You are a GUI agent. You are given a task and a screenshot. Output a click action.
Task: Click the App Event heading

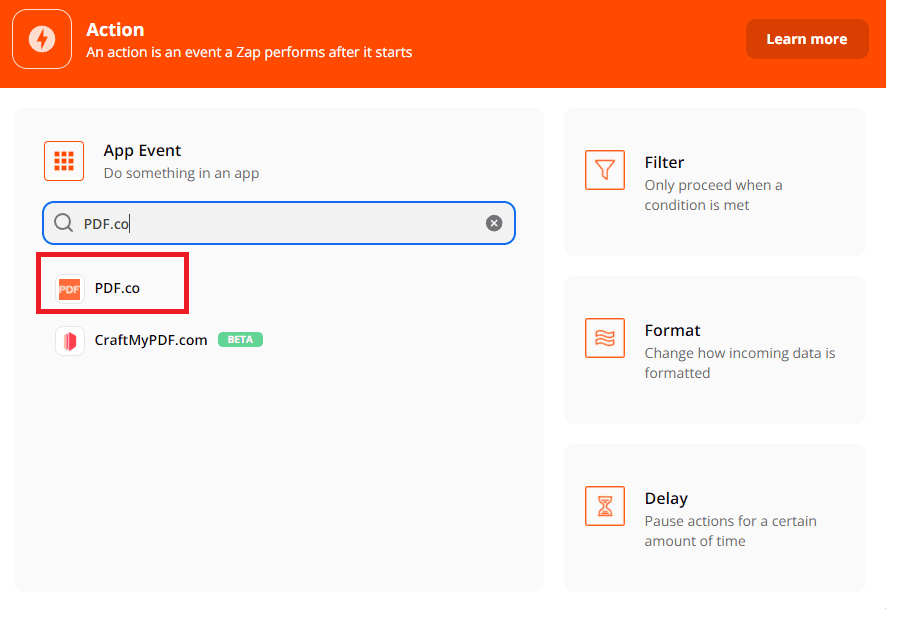[x=142, y=151]
